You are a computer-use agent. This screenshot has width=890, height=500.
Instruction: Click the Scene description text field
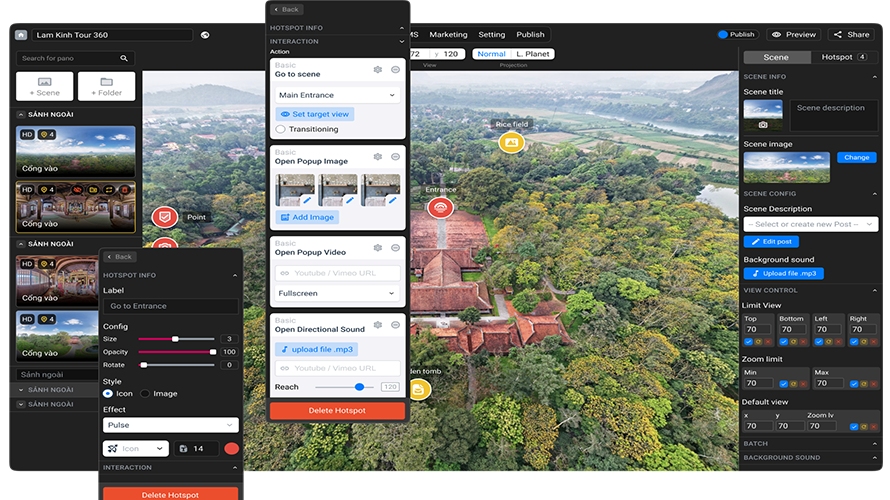click(833, 116)
